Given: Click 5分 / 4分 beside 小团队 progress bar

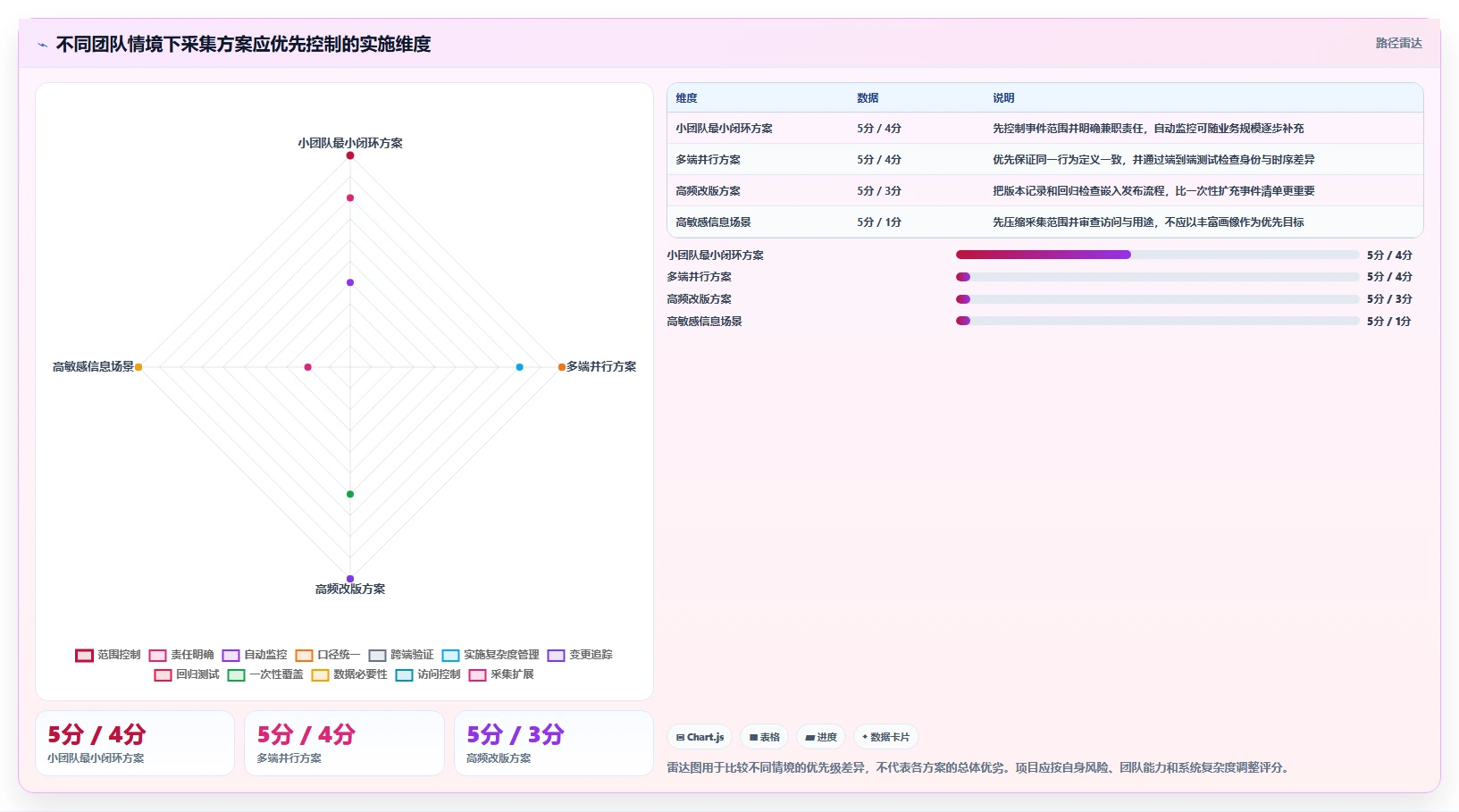Looking at the screenshot, I should point(1389,255).
